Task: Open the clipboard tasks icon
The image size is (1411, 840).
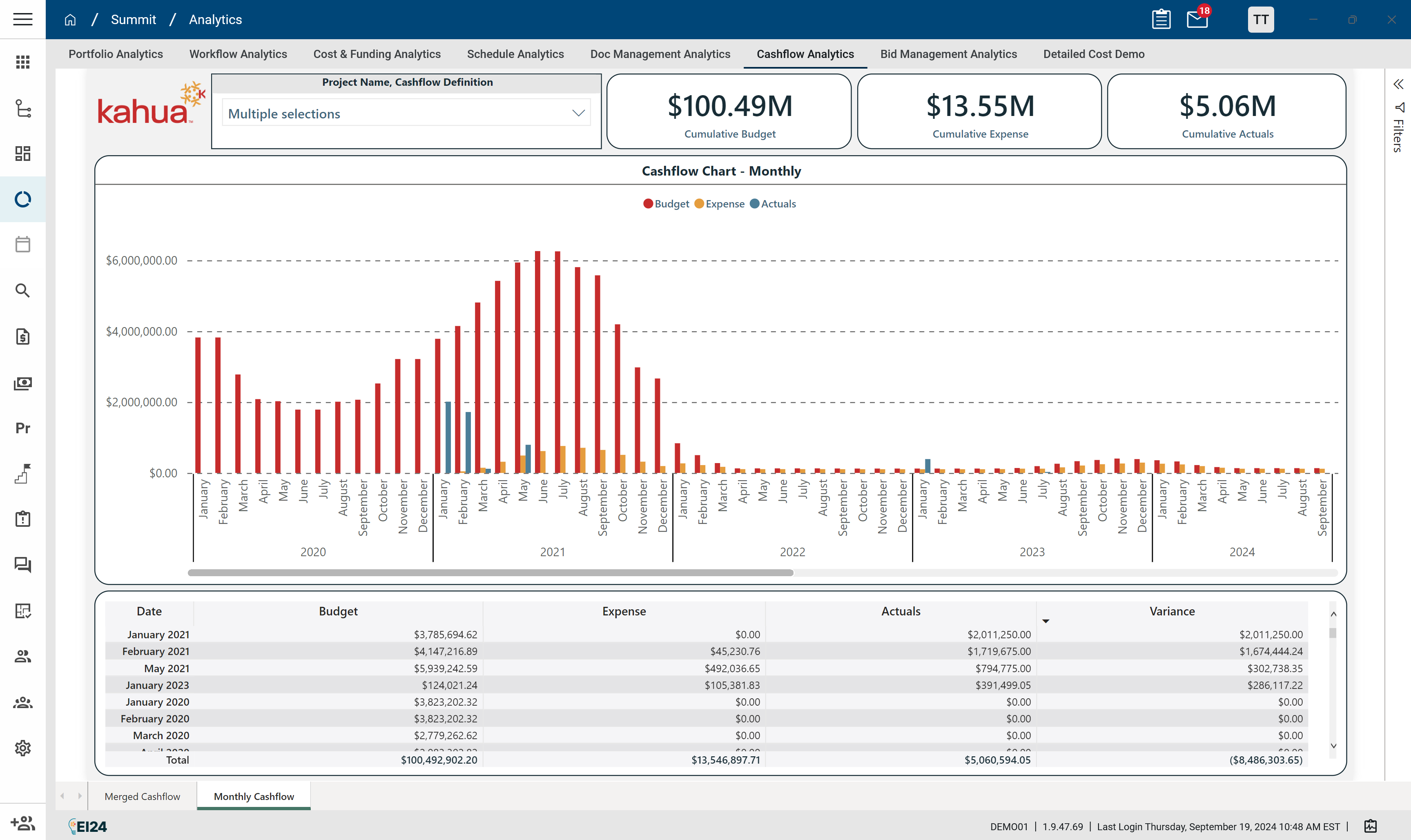Action: pyautogui.click(x=1161, y=20)
